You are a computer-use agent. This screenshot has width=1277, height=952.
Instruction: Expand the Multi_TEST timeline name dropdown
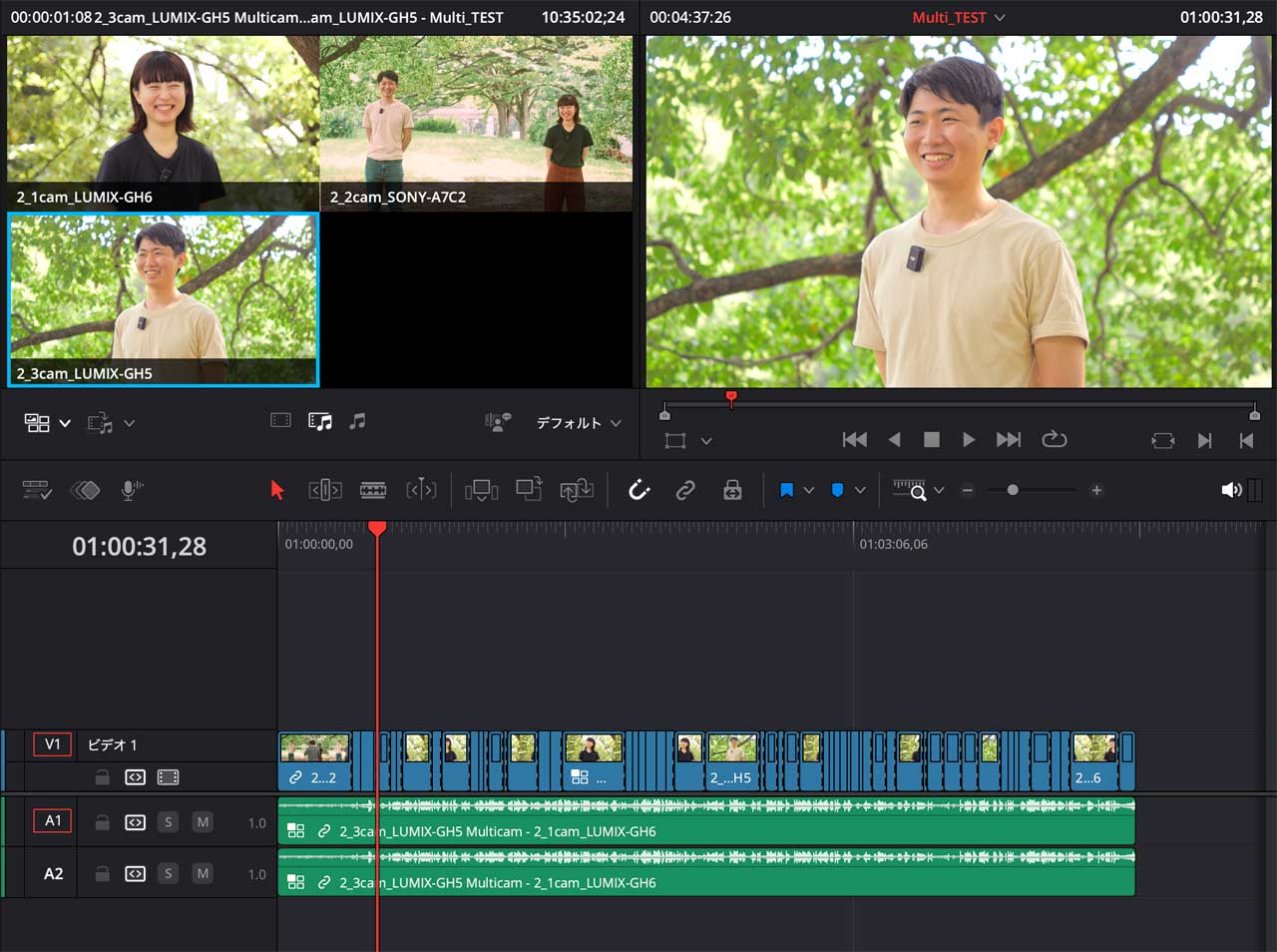tap(1000, 18)
